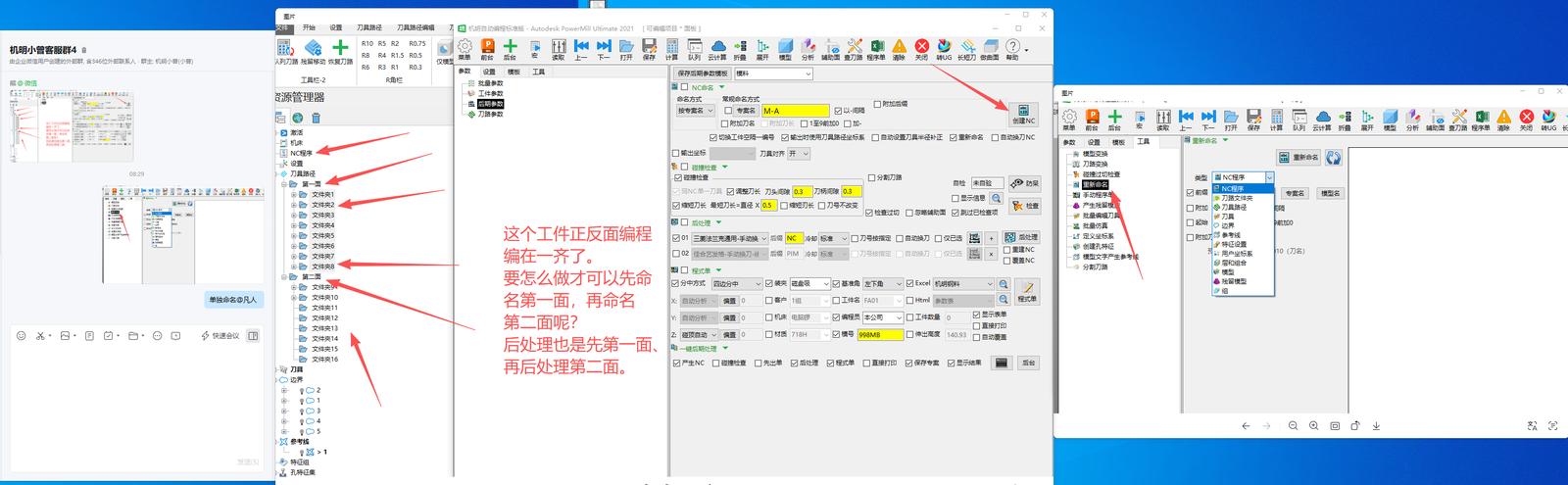Toggle the 输出坐标 checkbox
The image size is (1568, 485).
tap(676, 154)
